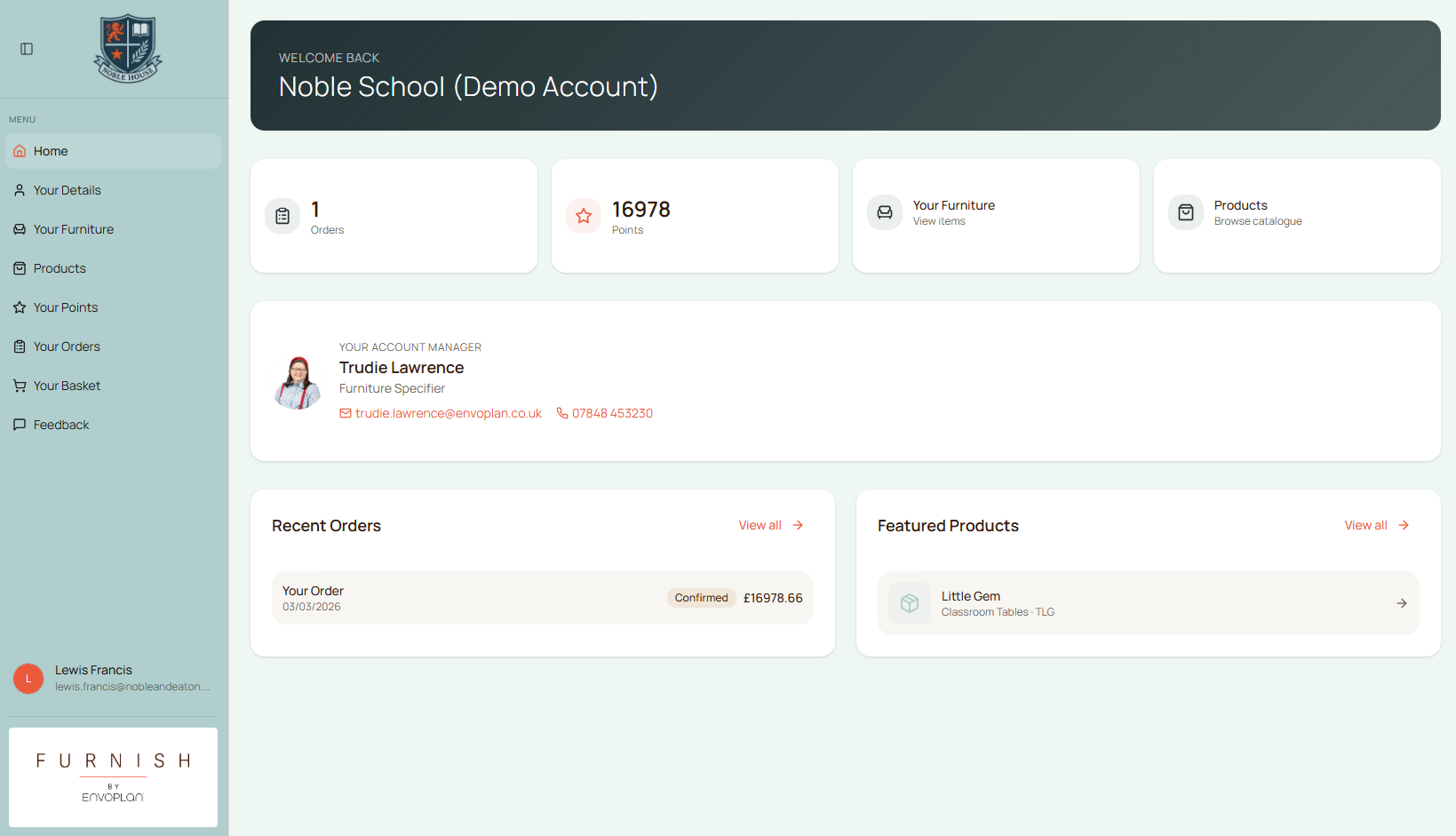Click the arrow on the Little Gem row

tap(1402, 603)
